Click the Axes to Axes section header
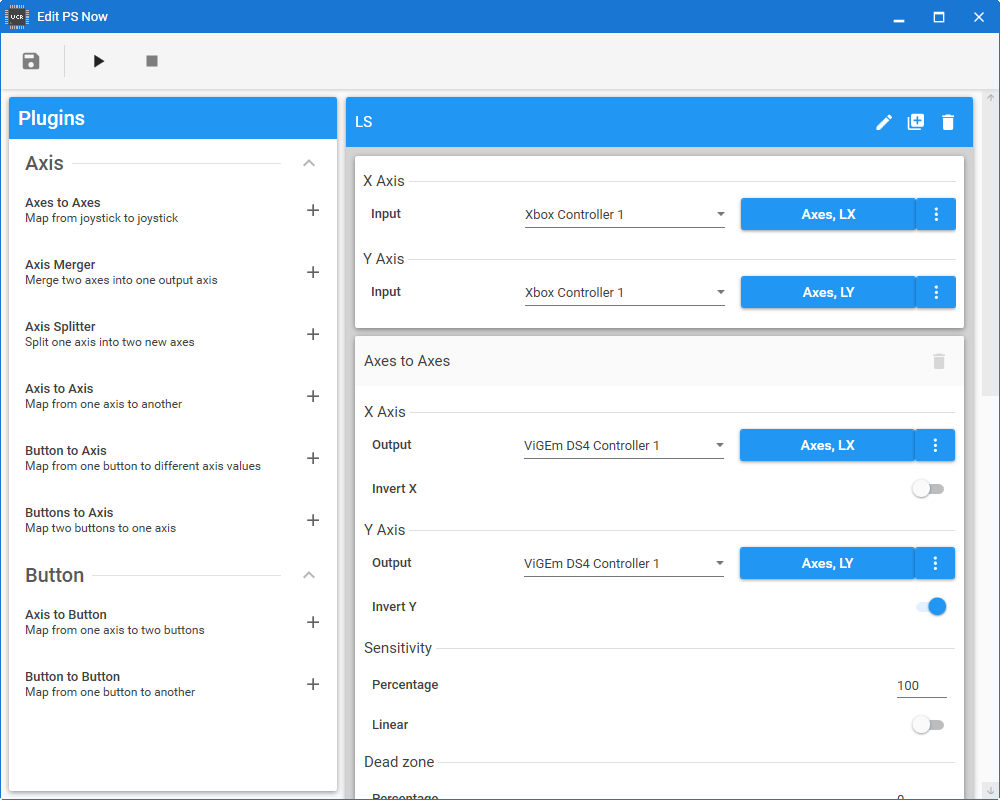 click(659, 361)
